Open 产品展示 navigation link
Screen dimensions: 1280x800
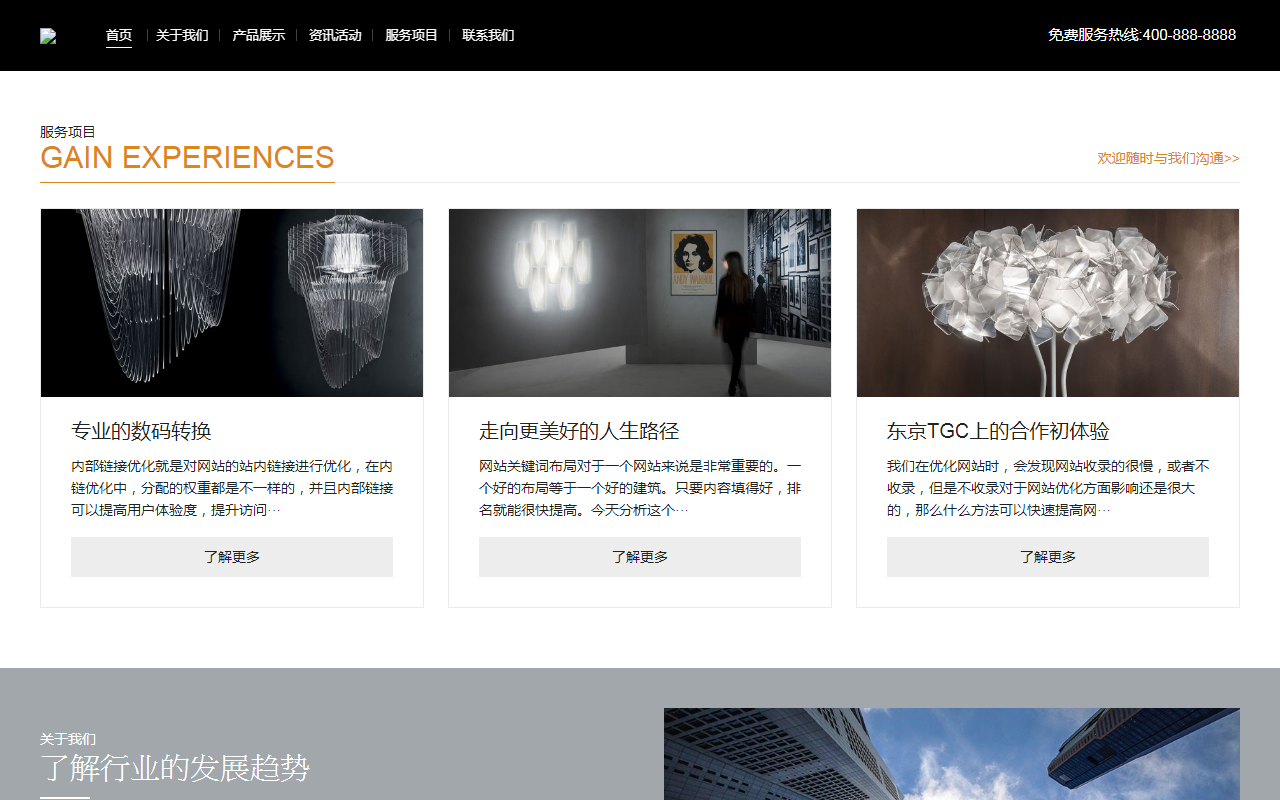258,35
